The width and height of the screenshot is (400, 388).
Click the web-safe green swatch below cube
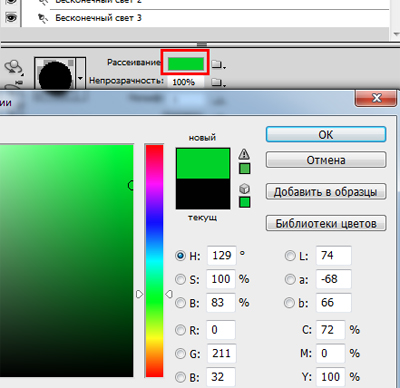pos(245,202)
